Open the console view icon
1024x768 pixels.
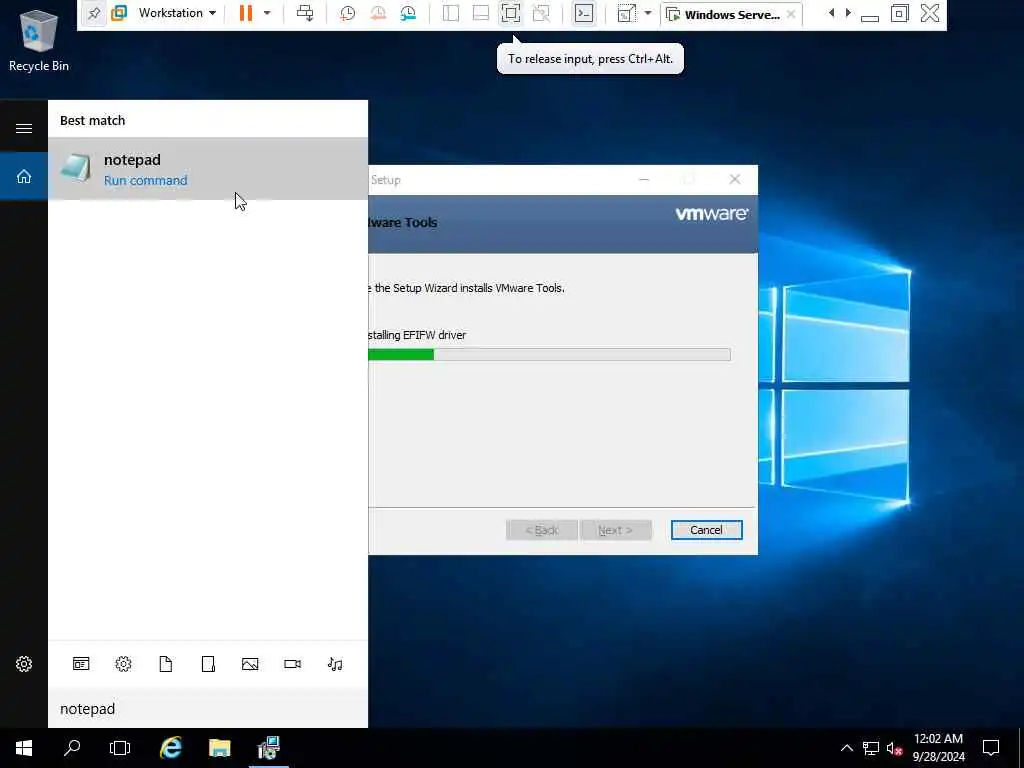point(584,13)
